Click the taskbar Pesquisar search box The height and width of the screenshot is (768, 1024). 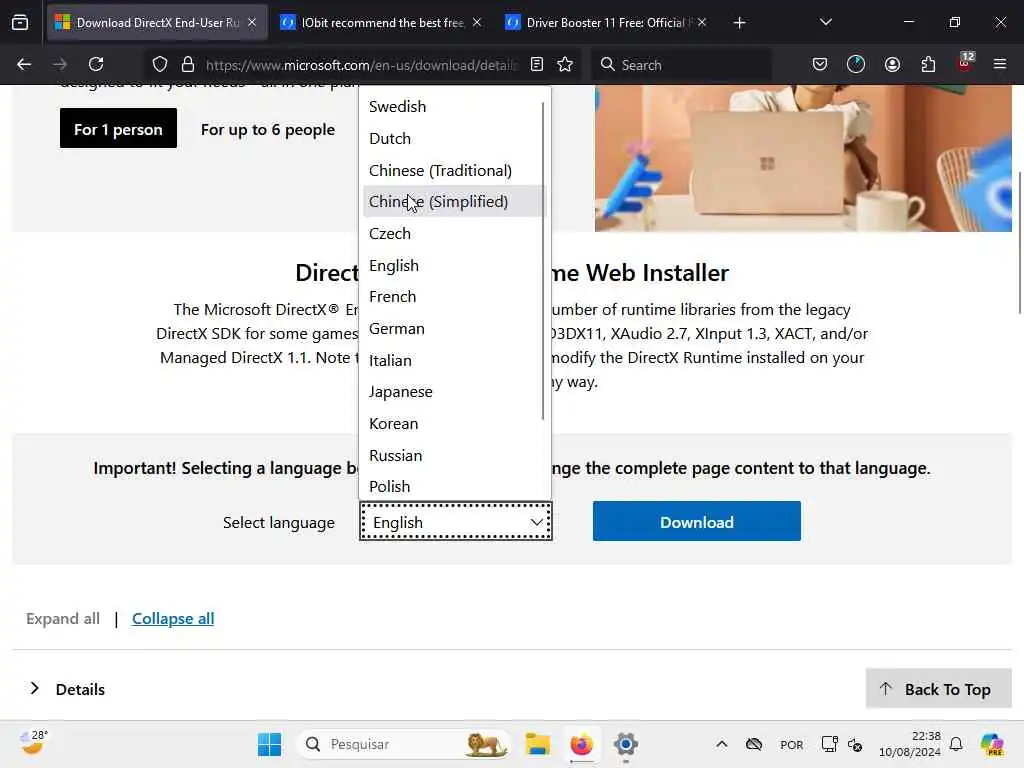404,744
